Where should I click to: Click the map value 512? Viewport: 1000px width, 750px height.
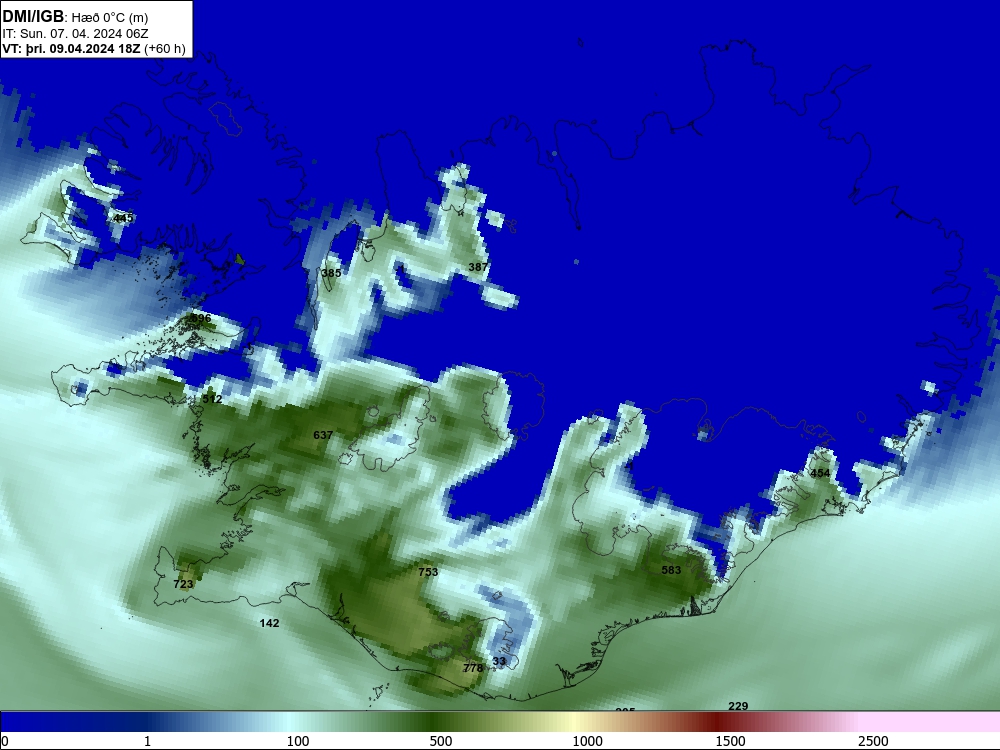point(212,399)
